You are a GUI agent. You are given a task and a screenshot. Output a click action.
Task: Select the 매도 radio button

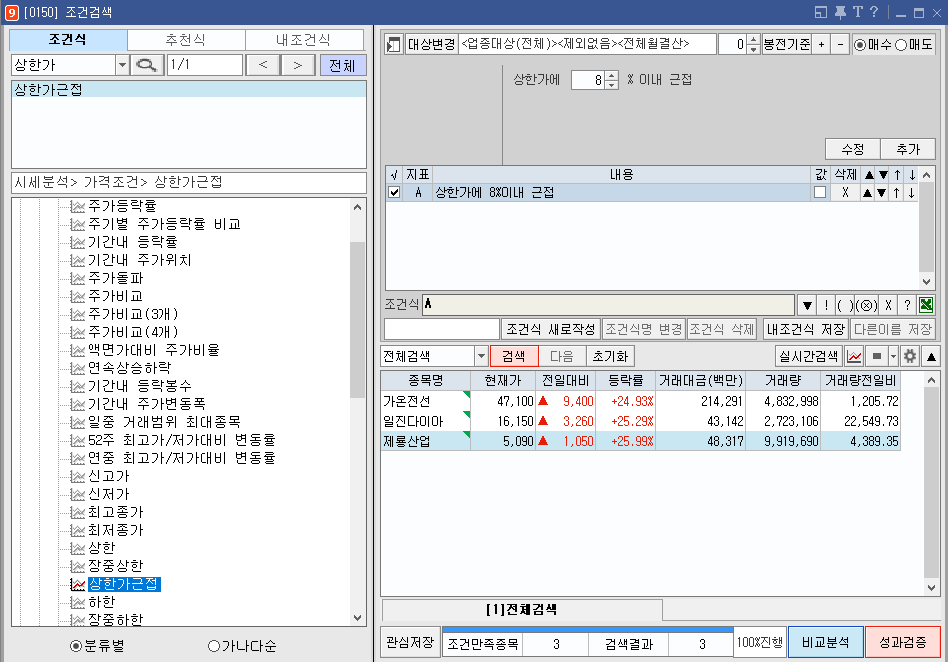[903, 44]
